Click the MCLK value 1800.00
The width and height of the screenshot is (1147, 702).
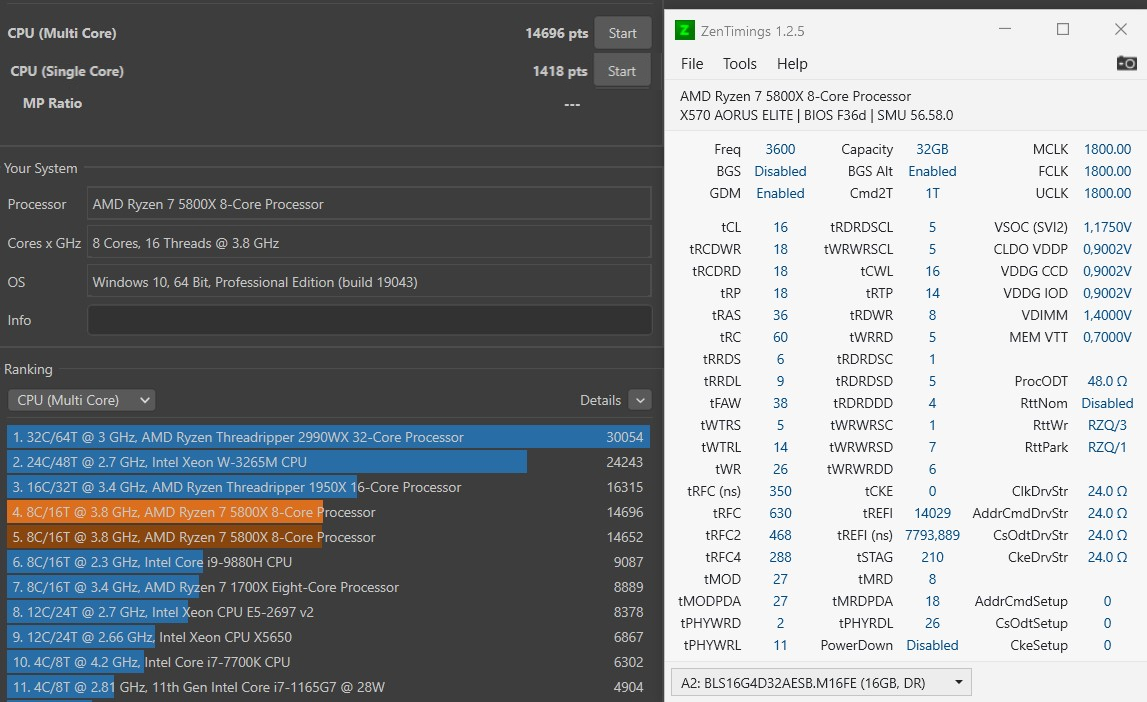[1107, 149]
